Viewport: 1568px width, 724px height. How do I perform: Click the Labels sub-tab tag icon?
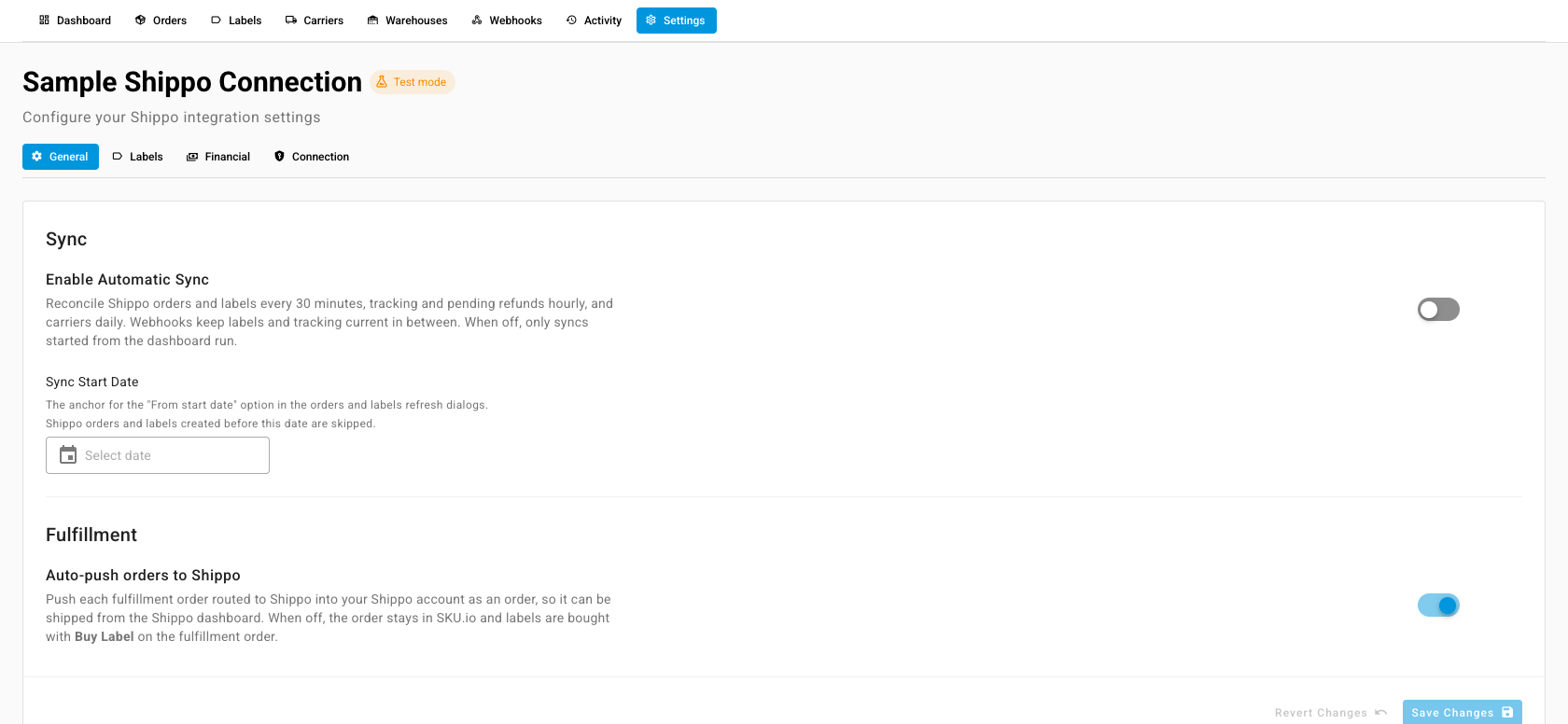click(117, 157)
